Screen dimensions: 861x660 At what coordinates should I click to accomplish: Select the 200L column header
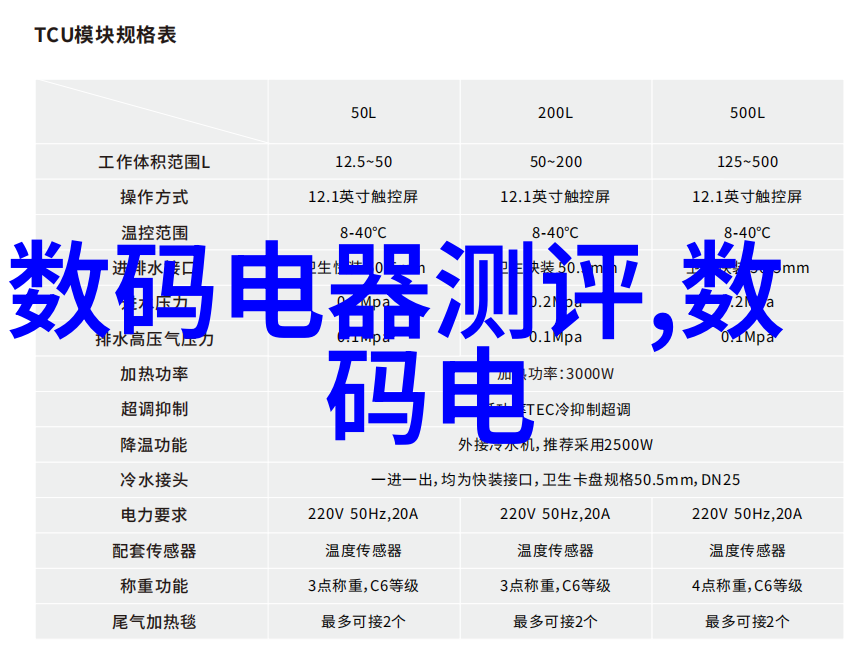[x=555, y=113]
